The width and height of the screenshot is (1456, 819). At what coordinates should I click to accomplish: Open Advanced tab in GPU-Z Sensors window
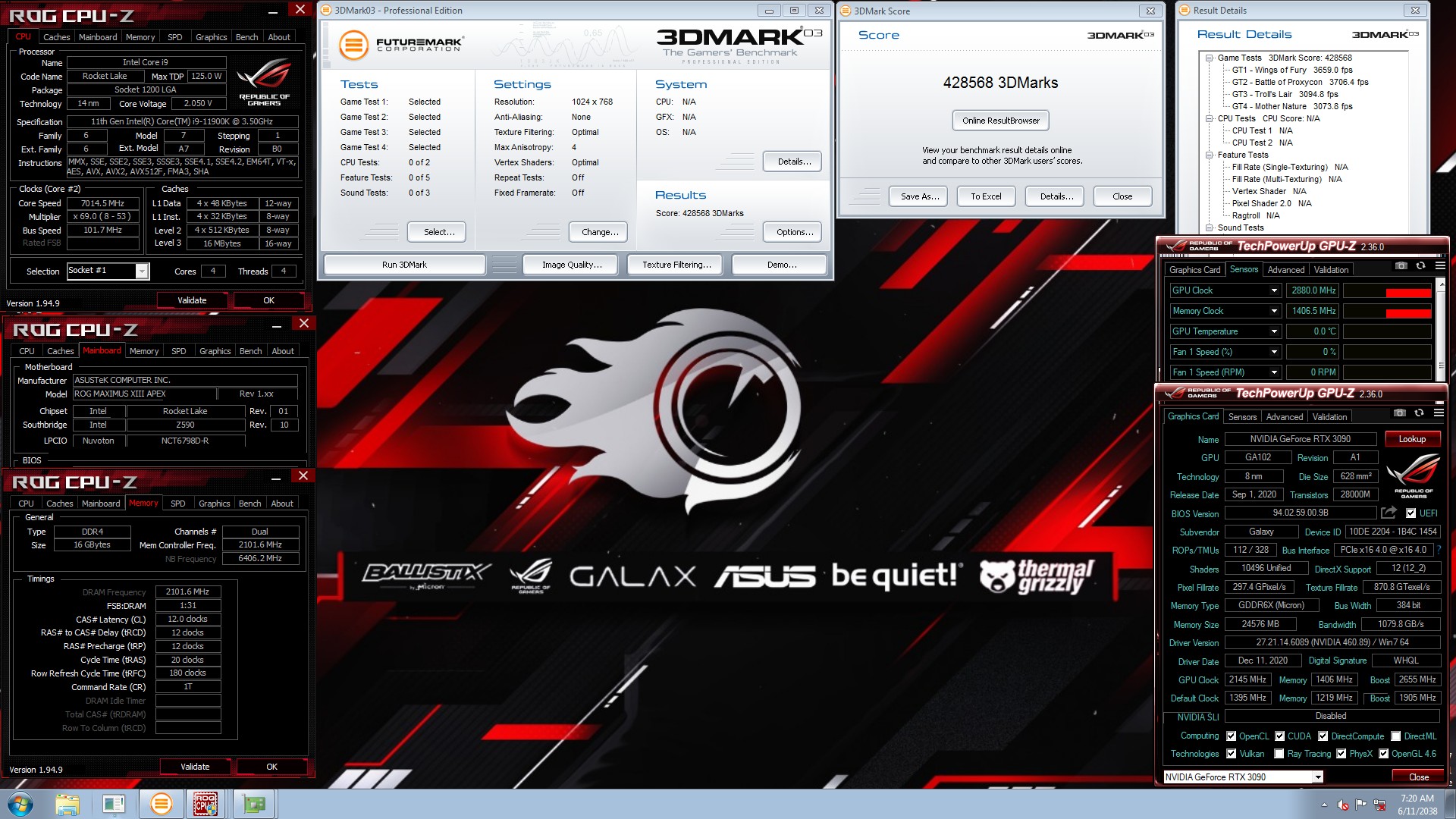coord(1286,270)
